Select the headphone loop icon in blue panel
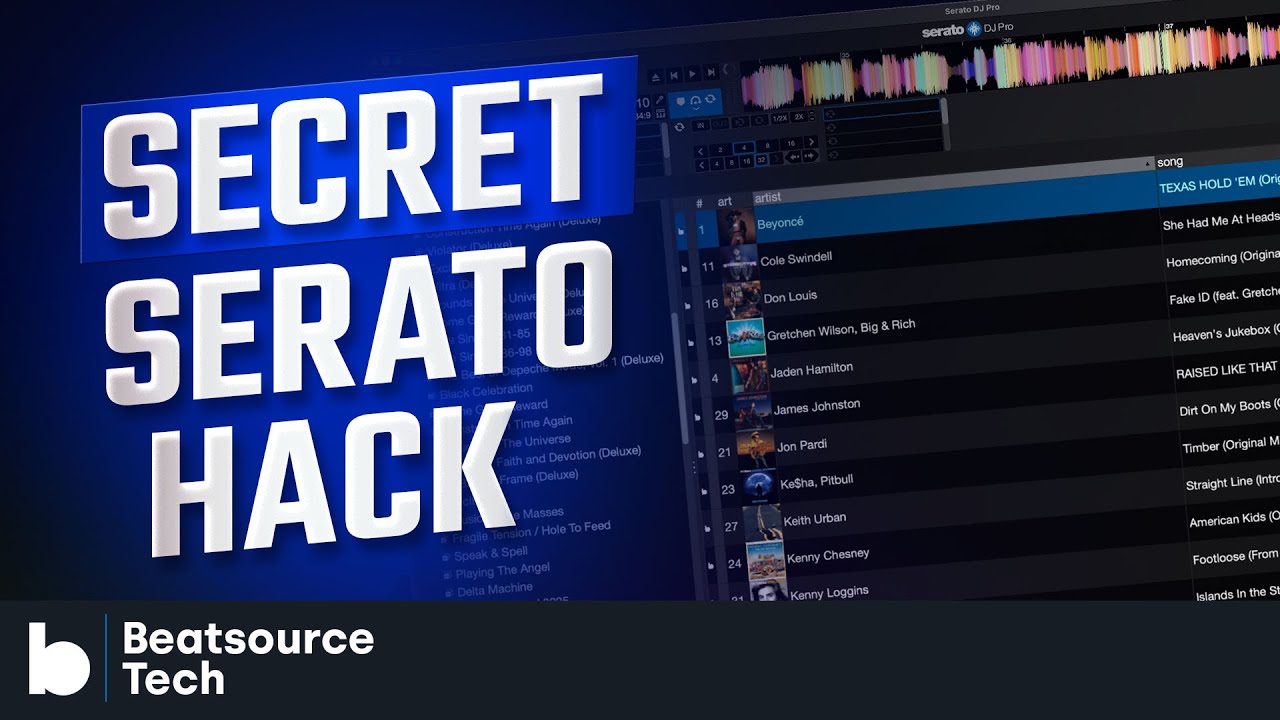1280x720 pixels. [x=696, y=102]
